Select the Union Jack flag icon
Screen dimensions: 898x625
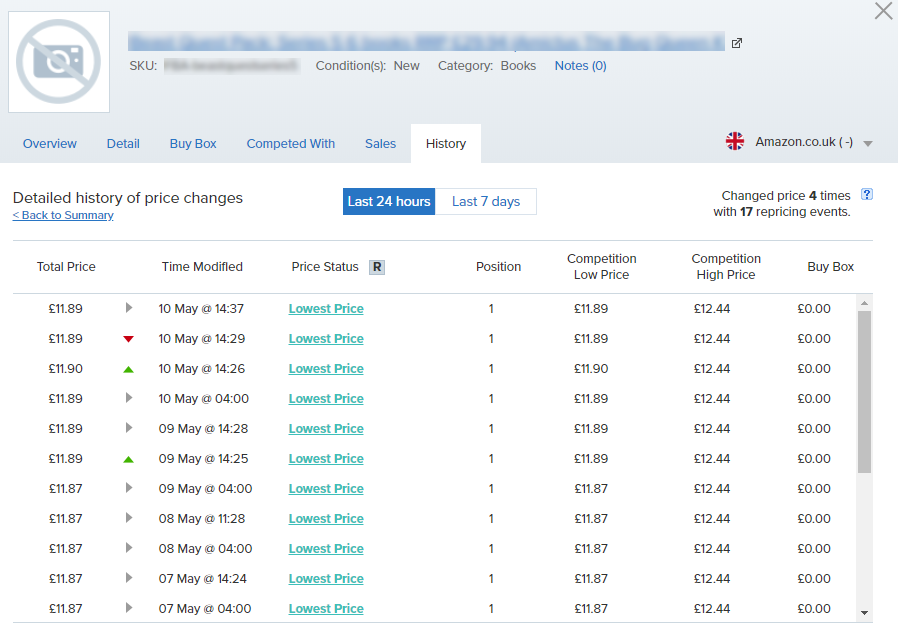(x=735, y=141)
